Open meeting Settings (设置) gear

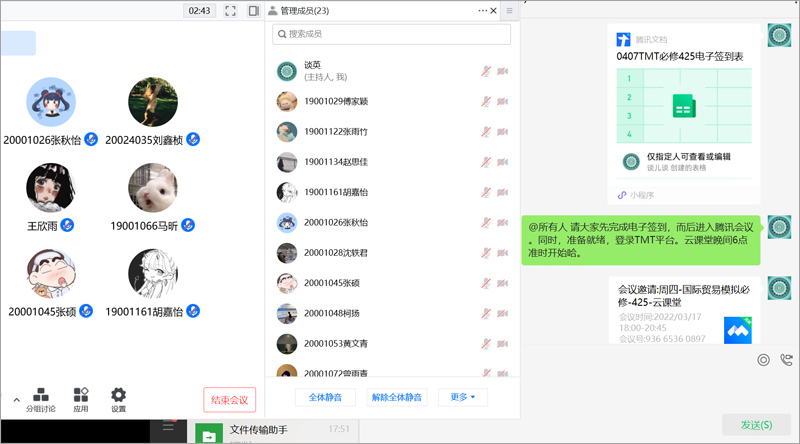point(118,399)
